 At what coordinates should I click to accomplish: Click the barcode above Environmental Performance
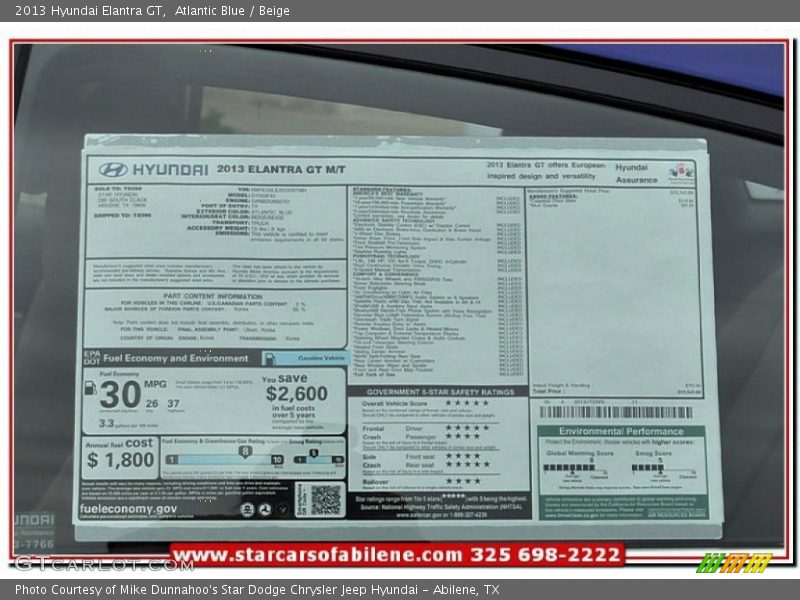616,412
